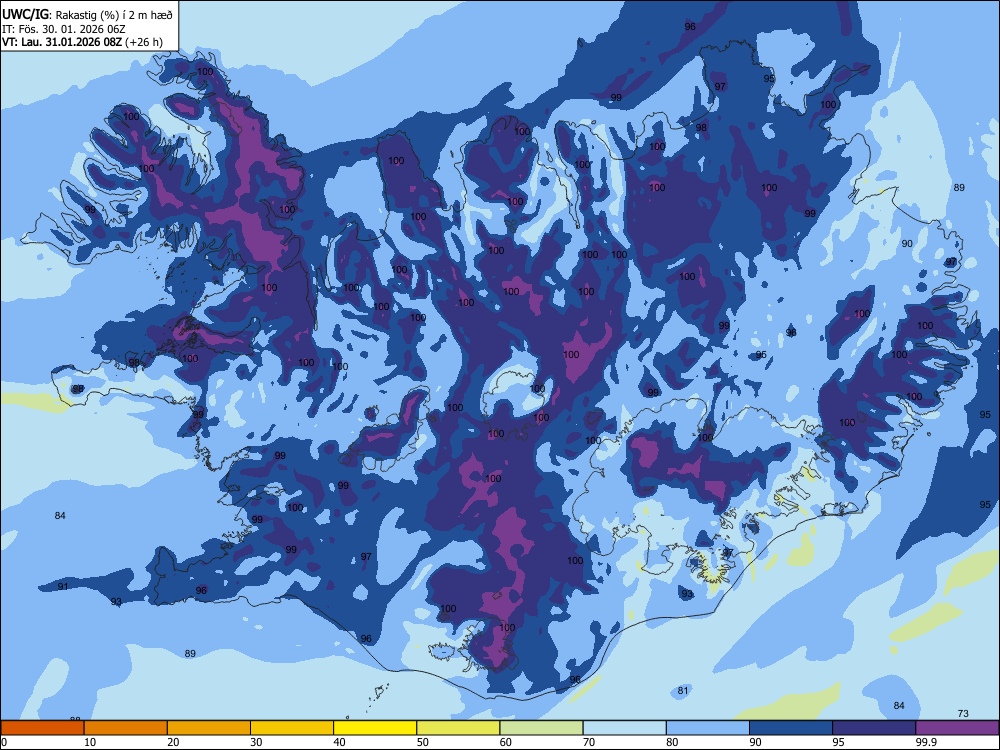
Task: Click the map humidity value '81'
Action: [x=683, y=691]
